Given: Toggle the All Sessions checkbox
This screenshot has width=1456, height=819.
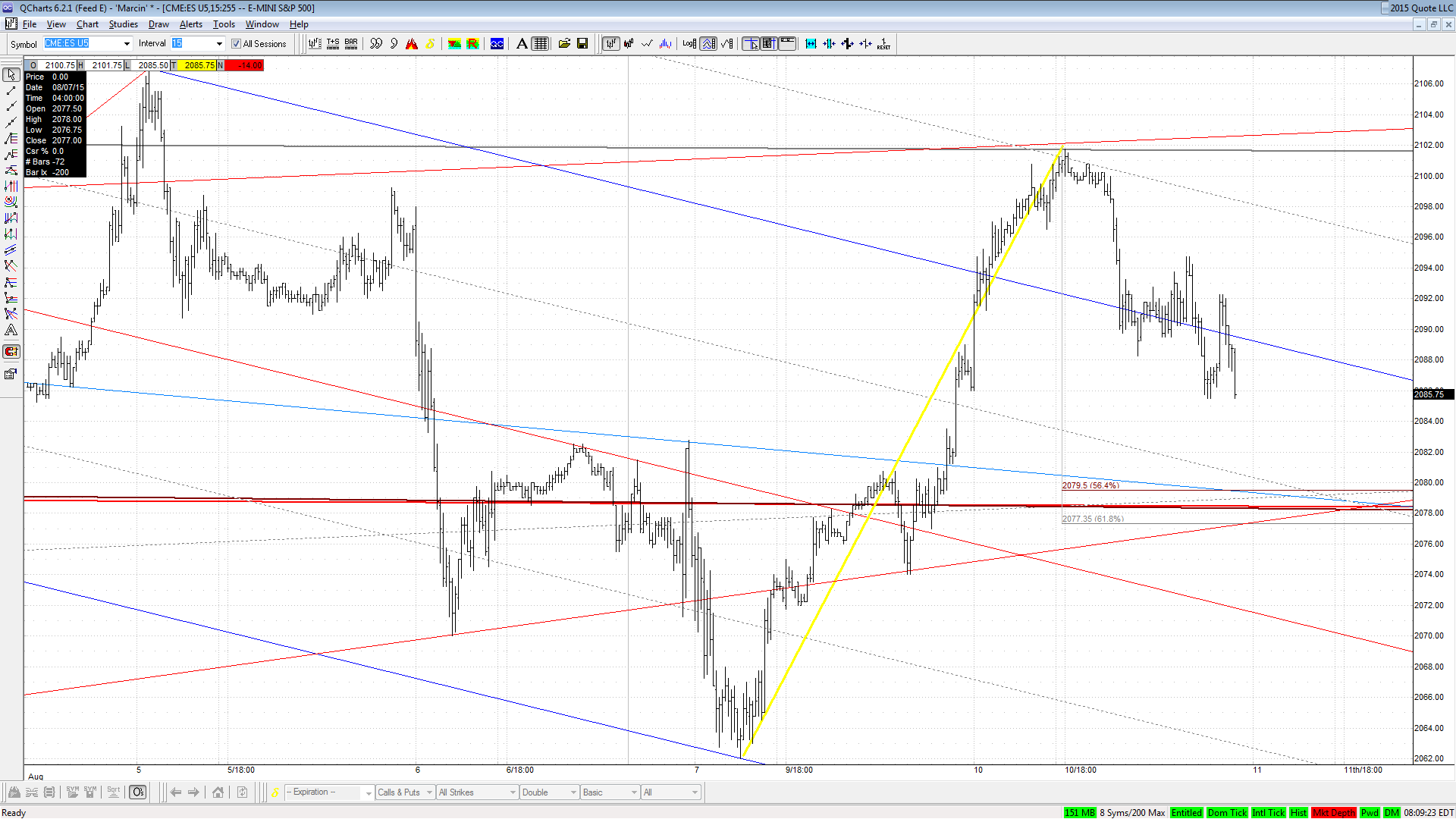Looking at the screenshot, I should (236, 44).
